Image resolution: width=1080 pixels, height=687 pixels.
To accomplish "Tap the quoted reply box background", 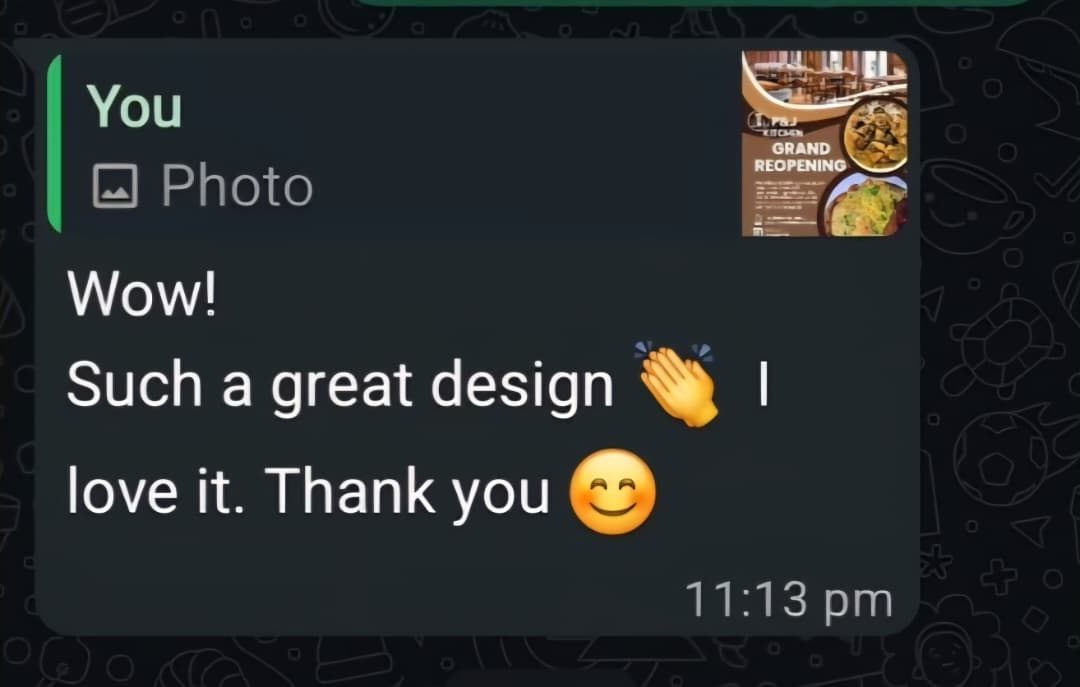I will tap(482, 143).
